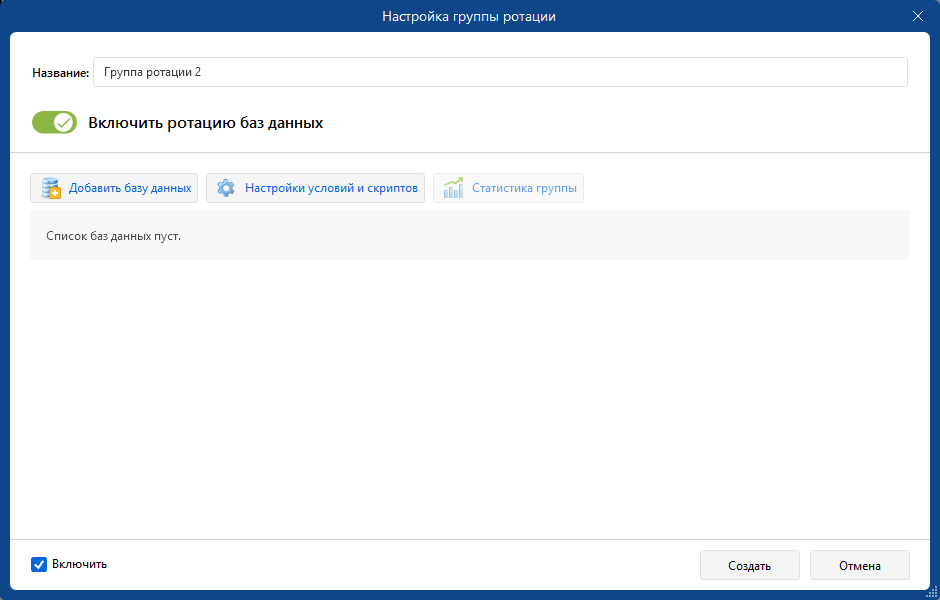Click the Группа ротации 2 text
The image size is (940, 600).
(x=152, y=73)
